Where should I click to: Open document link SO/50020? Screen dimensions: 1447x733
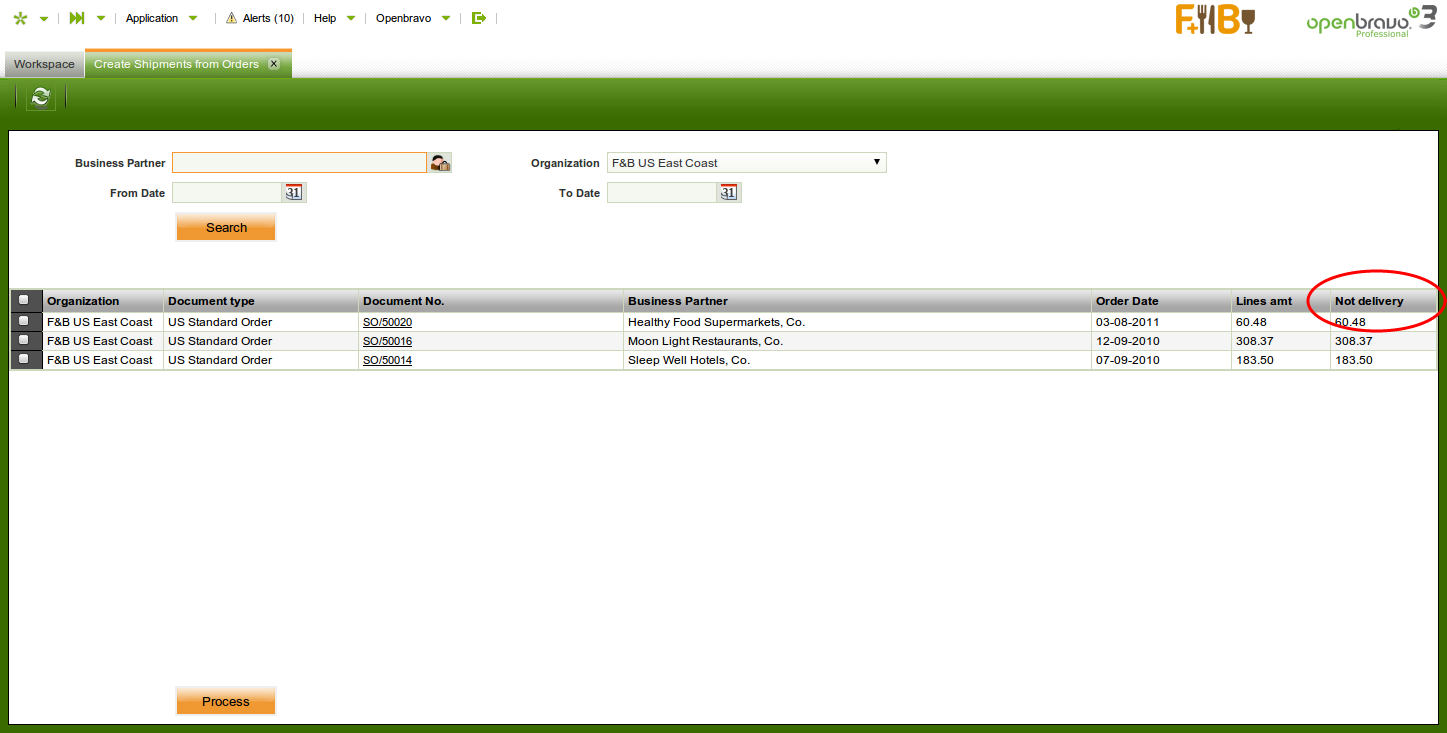click(387, 322)
